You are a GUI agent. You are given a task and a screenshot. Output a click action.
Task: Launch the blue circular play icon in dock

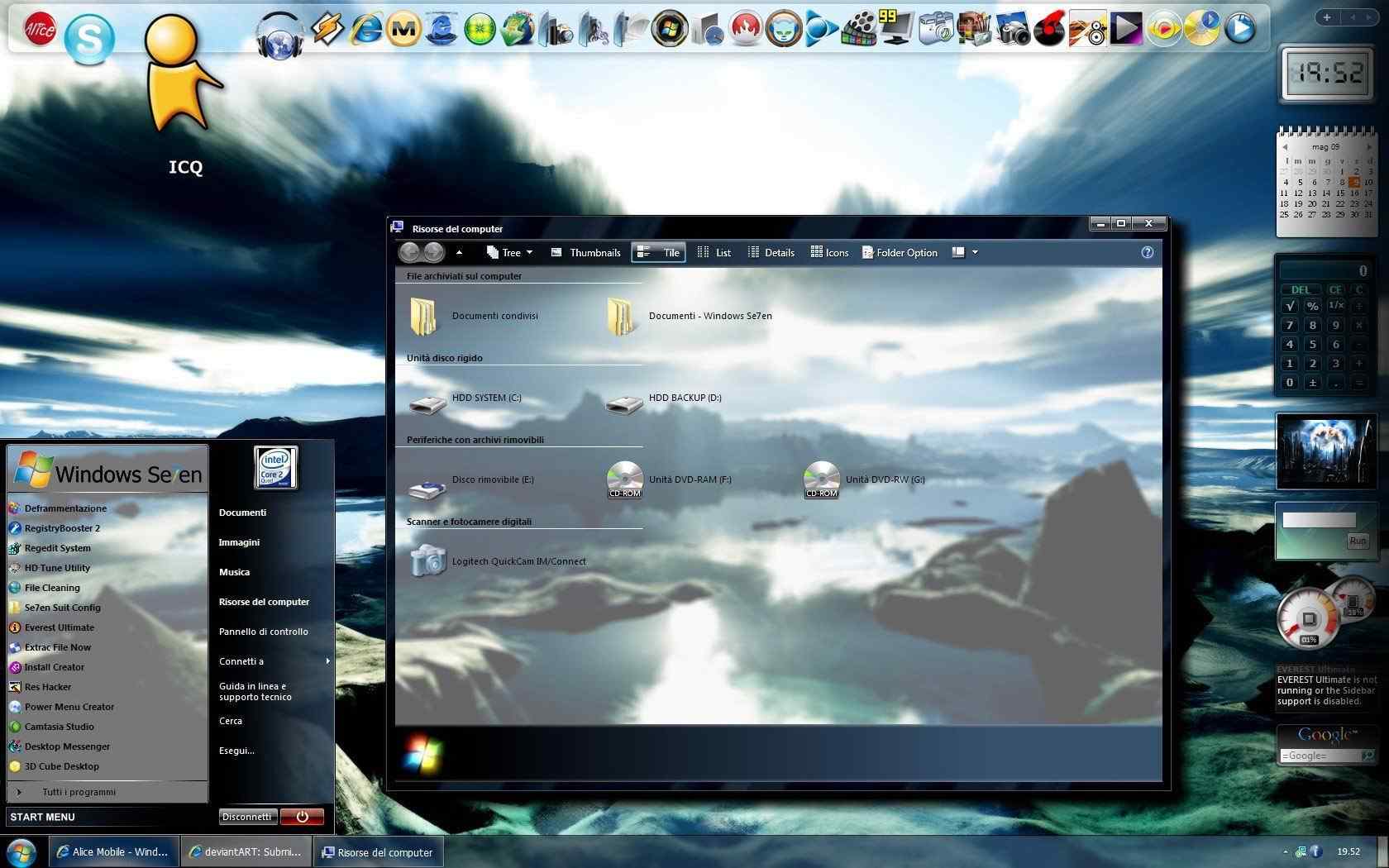tap(1239, 29)
